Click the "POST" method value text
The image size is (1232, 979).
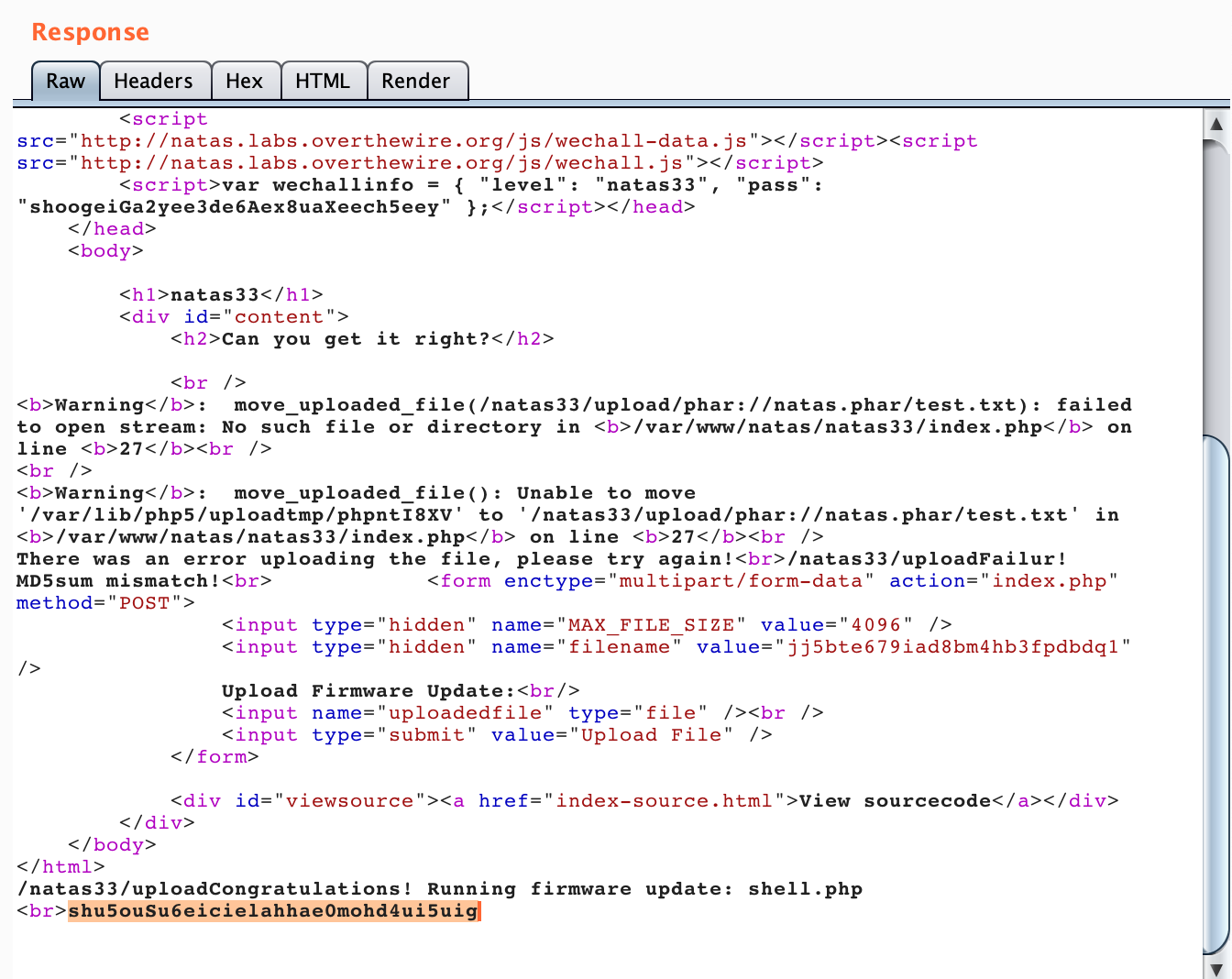[x=145, y=603]
